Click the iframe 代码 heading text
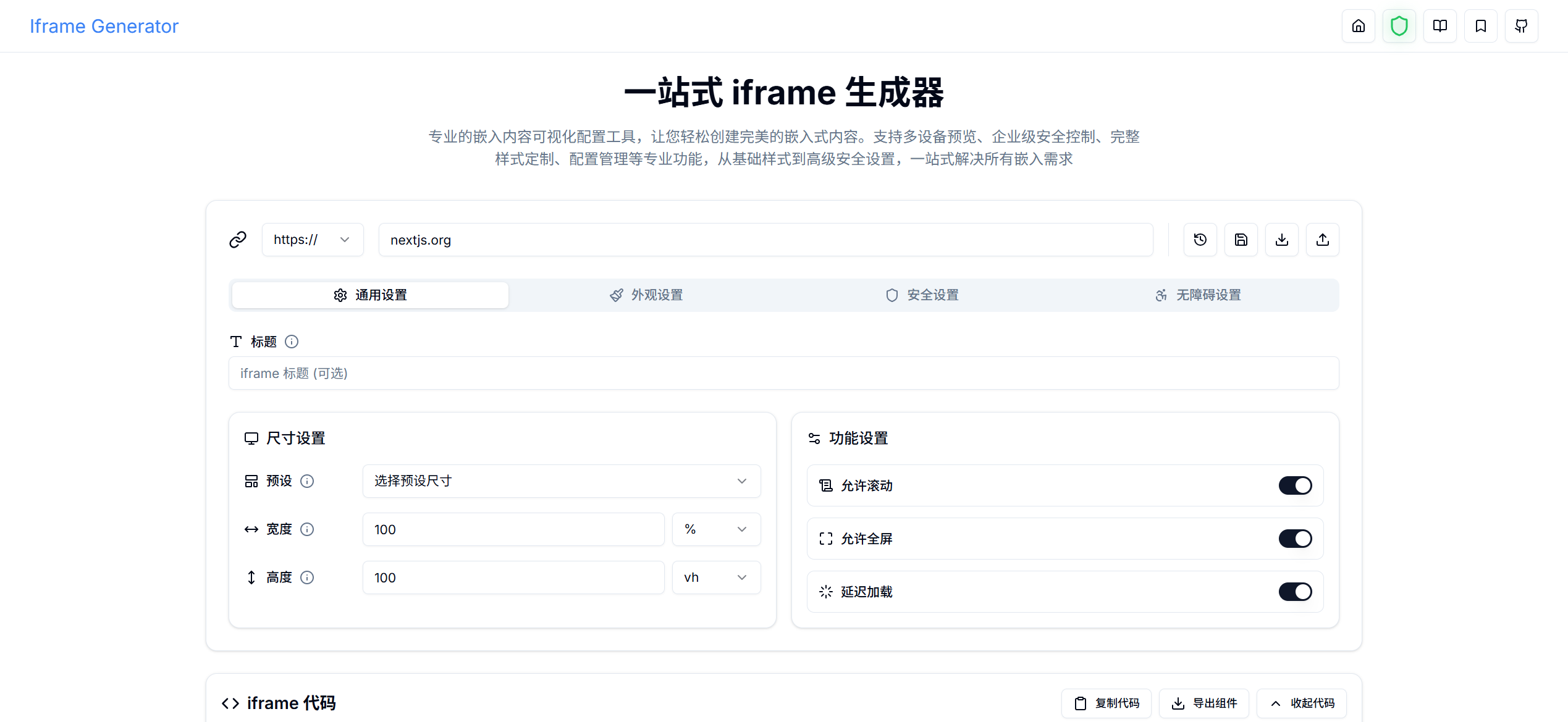 pyautogui.click(x=291, y=703)
